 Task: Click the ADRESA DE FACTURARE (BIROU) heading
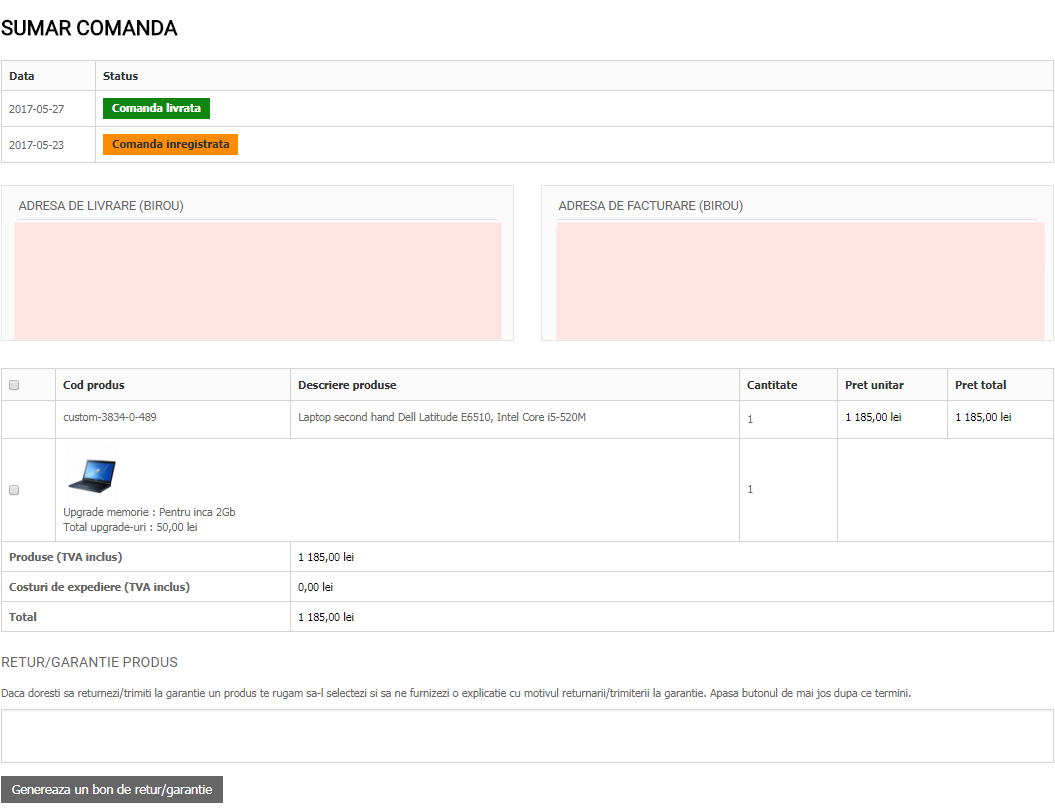(651, 206)
